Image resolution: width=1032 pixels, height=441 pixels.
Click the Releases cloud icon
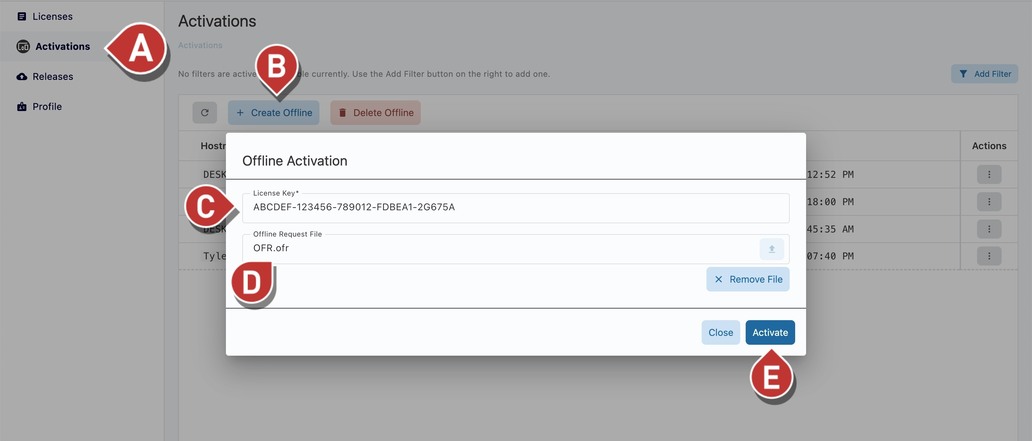coord(22,76)
